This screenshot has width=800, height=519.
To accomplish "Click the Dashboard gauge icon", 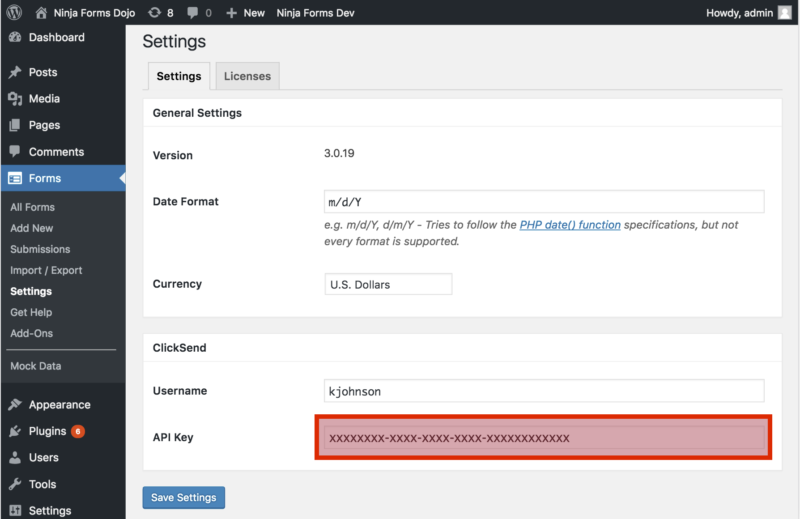I will pyautogui.click(x=15, y=37).
